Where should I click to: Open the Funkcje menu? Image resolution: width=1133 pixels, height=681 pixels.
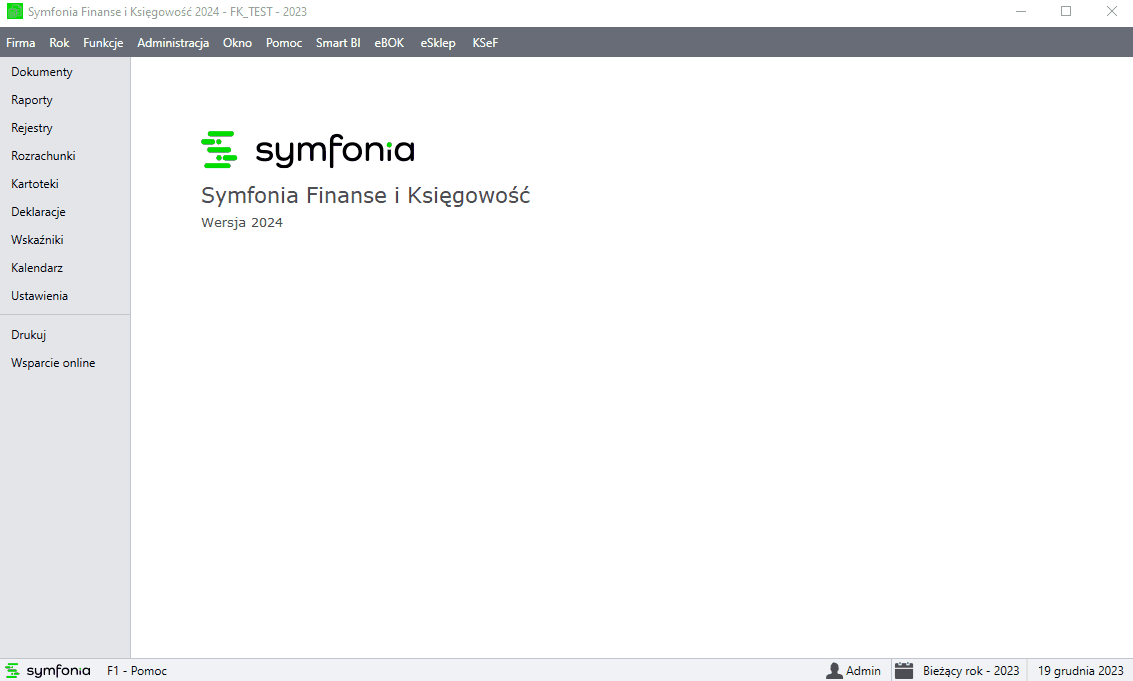coord(103,43)
